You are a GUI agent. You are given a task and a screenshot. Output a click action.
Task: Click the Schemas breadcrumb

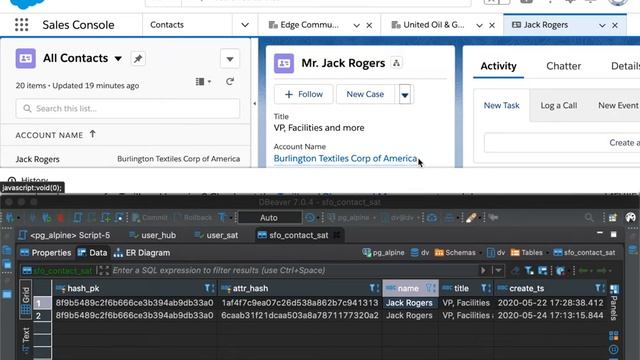(456, 253)
